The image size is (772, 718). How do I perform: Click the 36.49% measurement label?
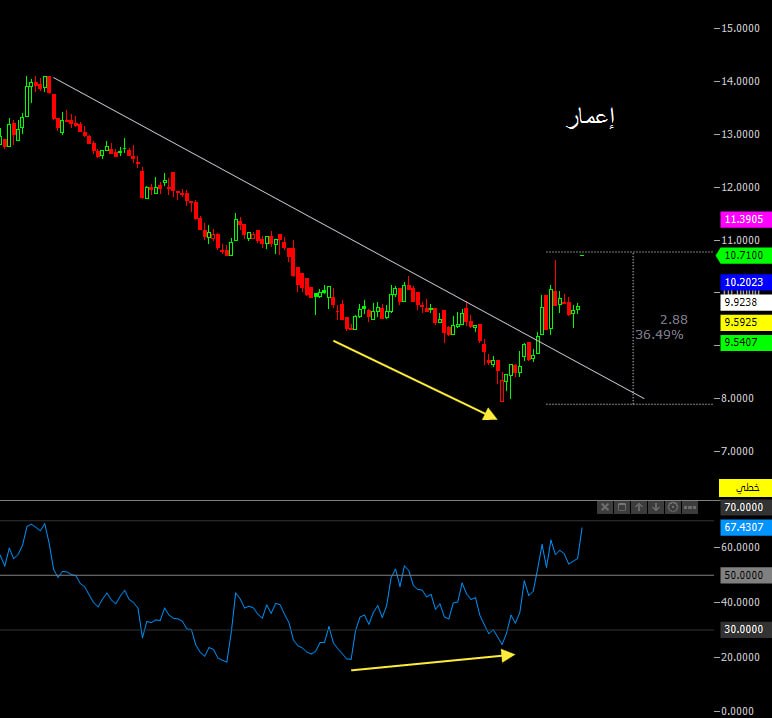[659, 335]
